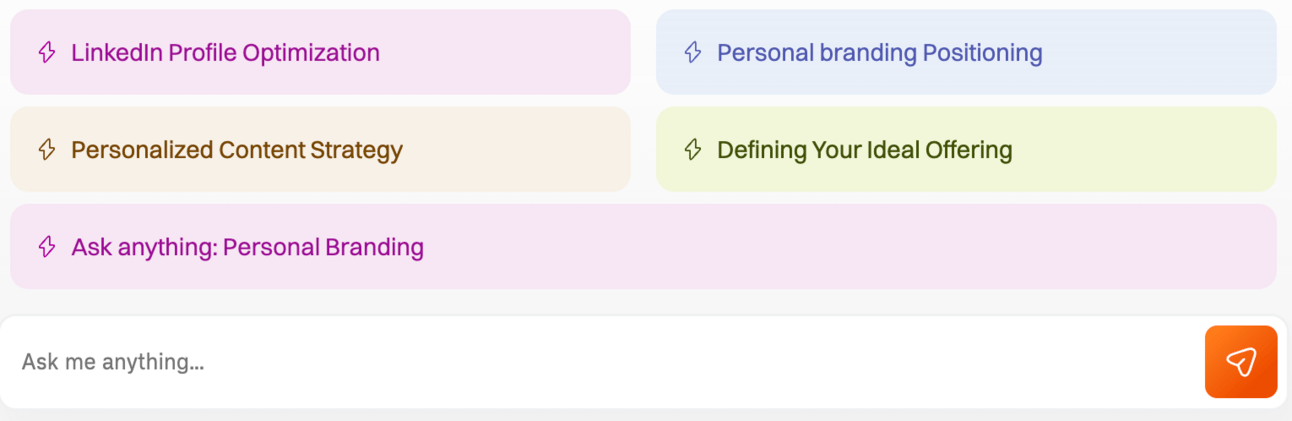
Task: Click the lightning icon beside Ask anything: Personal Branding
Action: tap(47, 247)
